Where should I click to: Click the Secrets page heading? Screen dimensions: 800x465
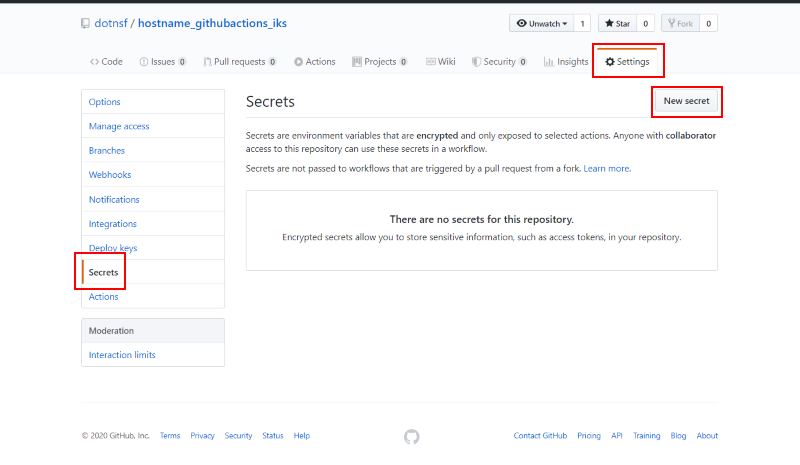click(x=270, y=102)
